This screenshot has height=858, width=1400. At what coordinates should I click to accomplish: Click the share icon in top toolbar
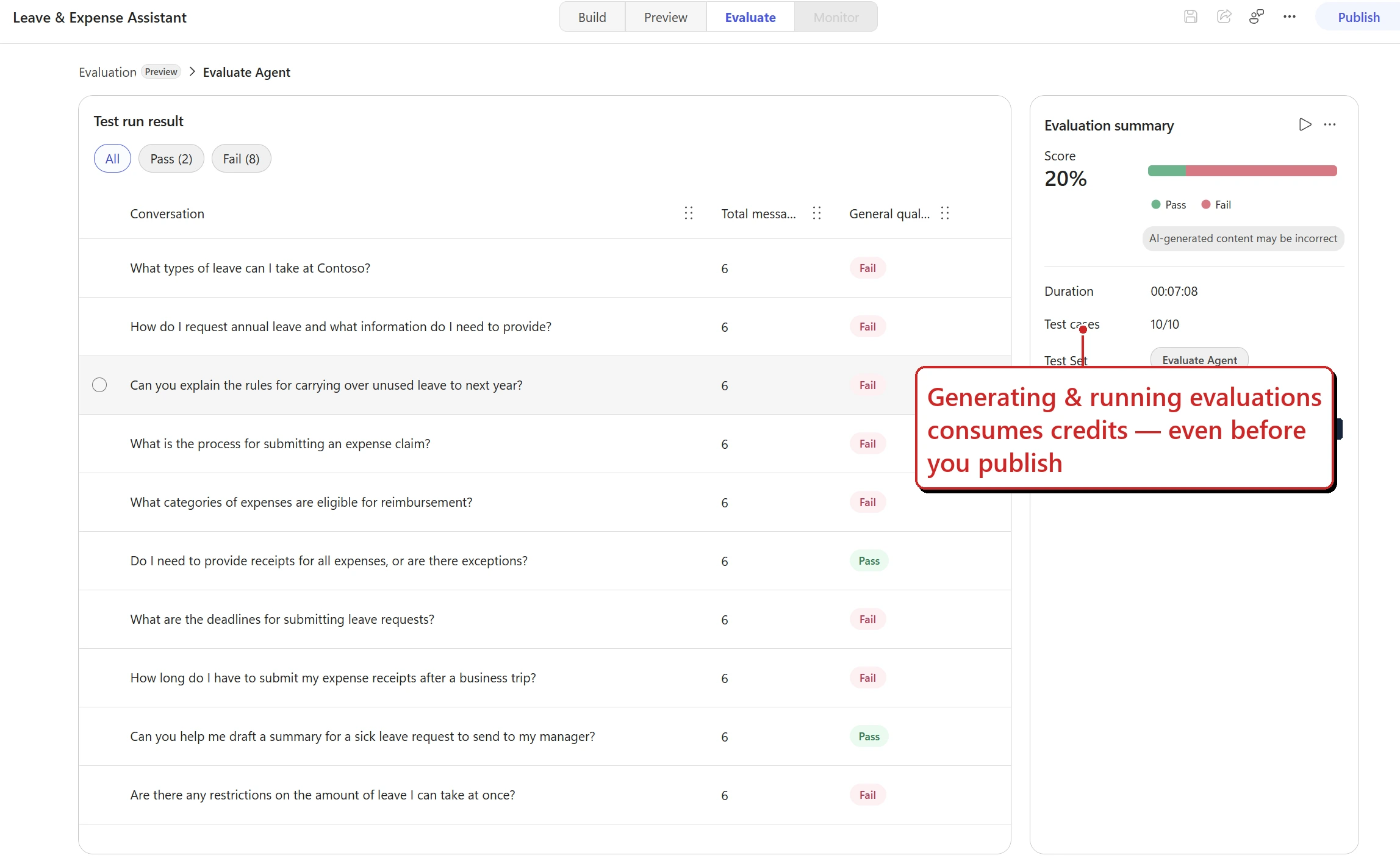tap(1224, 17)
